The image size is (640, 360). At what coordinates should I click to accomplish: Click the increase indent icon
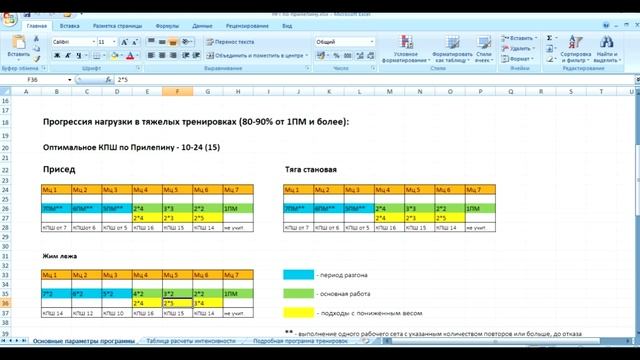click(x=196, y=56)
